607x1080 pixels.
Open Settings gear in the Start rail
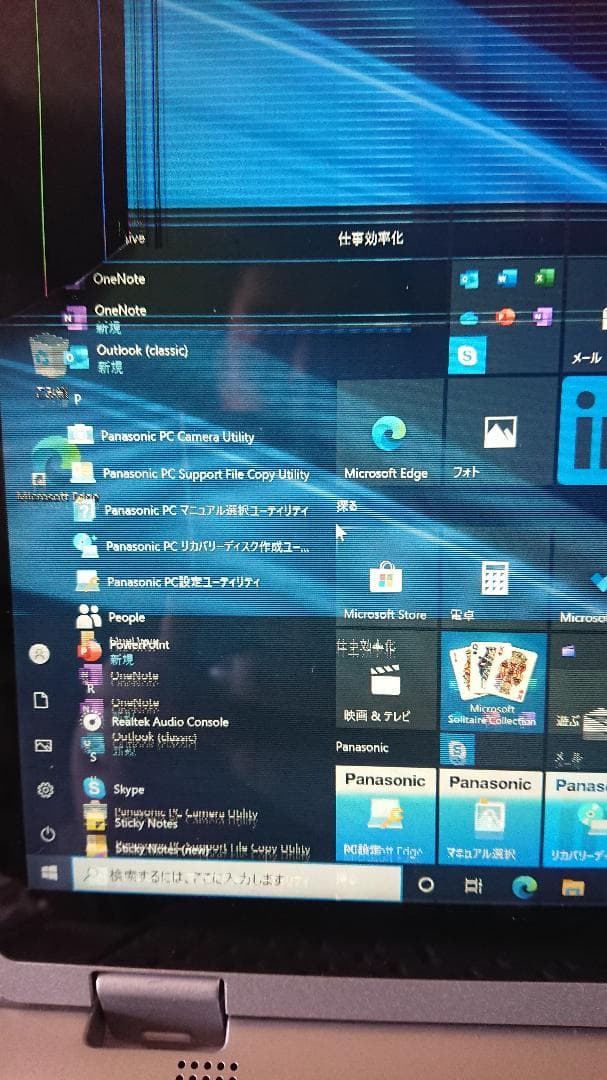pos(45,789)
